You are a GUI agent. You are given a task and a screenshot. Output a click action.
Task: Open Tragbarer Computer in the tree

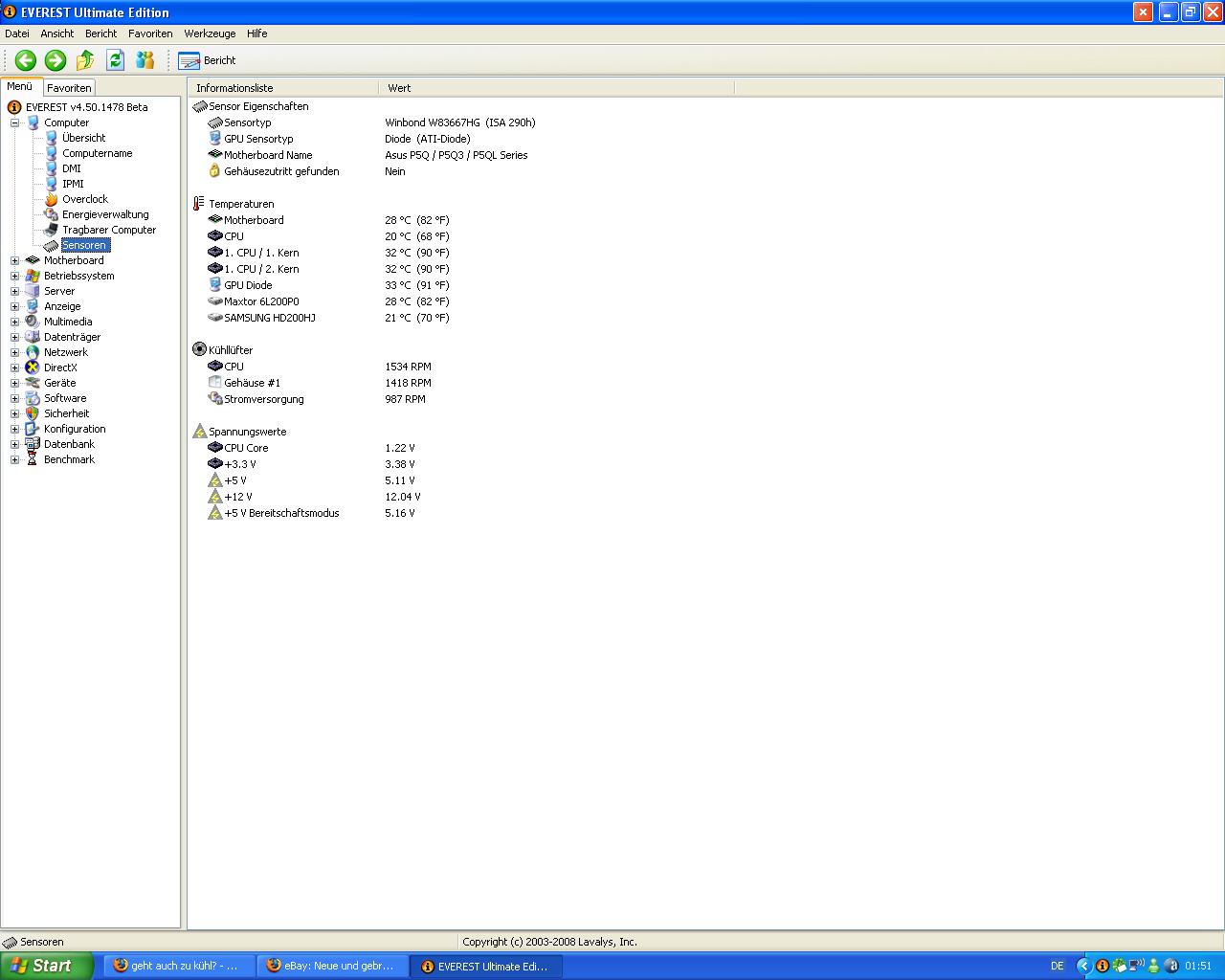click(109, 230)
